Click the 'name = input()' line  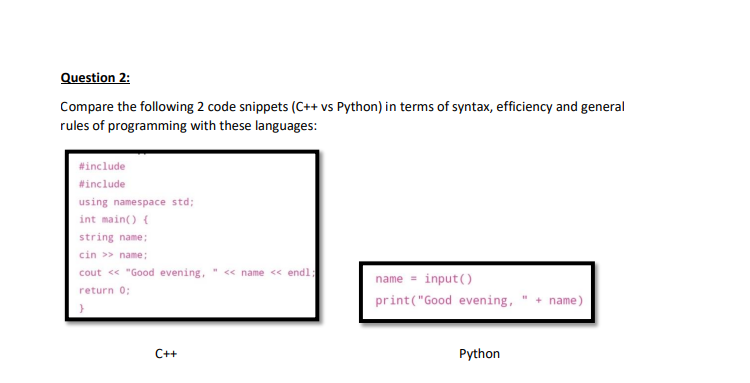pyautogui.click(x=424, y=279)
